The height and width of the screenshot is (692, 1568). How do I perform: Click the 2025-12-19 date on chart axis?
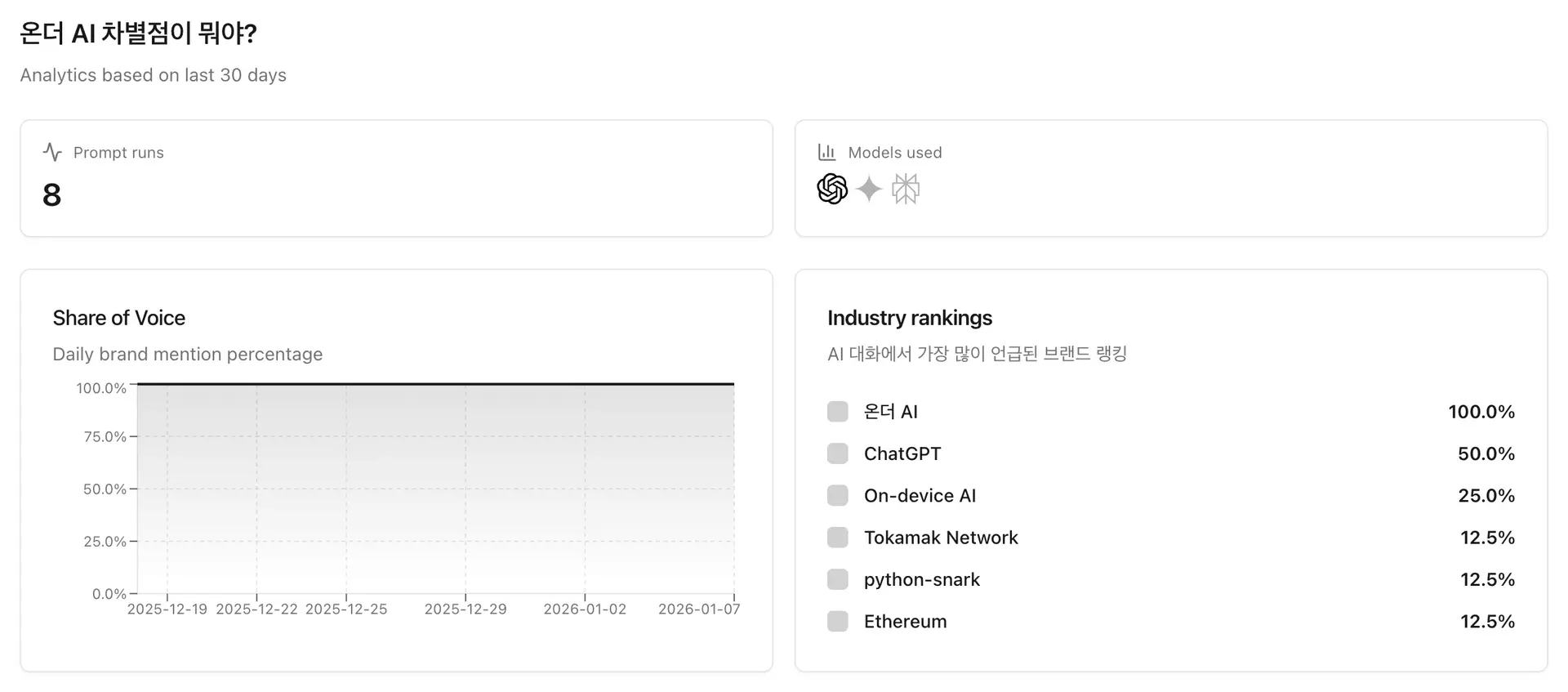click(167, 609)
